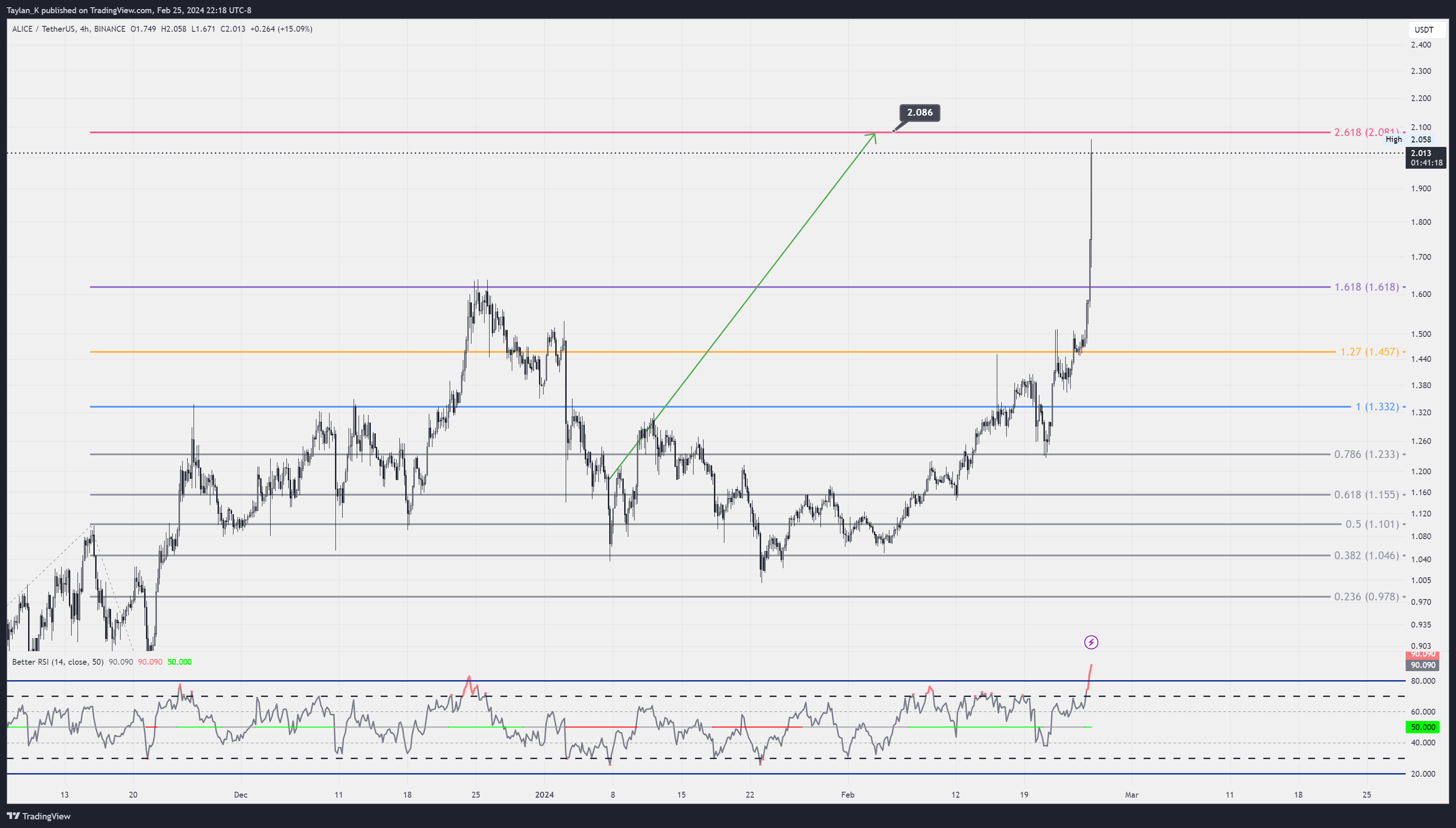Select the 0.5 (1.101) Fibonacci level label
This screenshot has height=828, width=1456.
1372,524
